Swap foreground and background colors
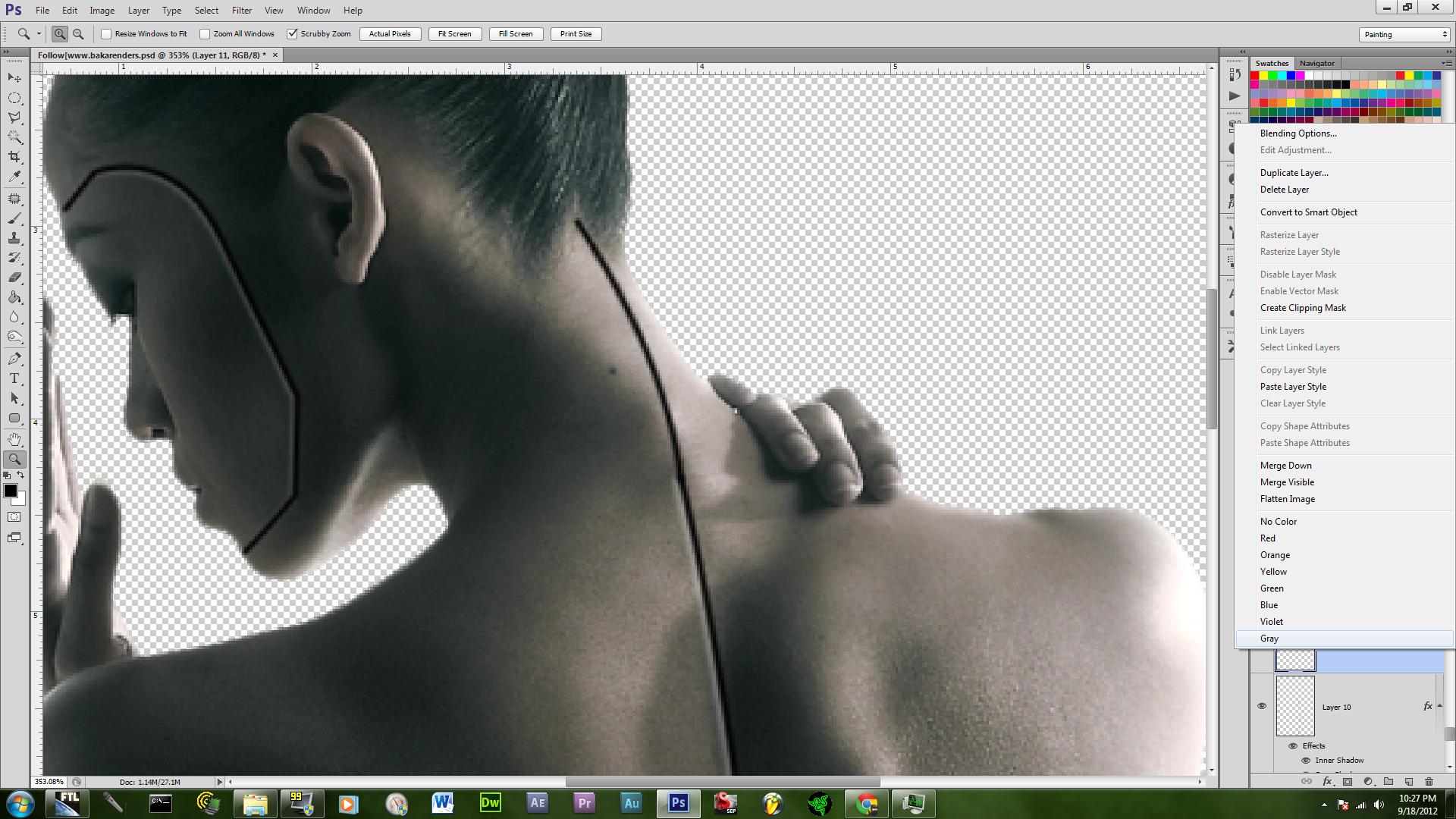This screenshot has width=1456, height=819. point(21,475)
